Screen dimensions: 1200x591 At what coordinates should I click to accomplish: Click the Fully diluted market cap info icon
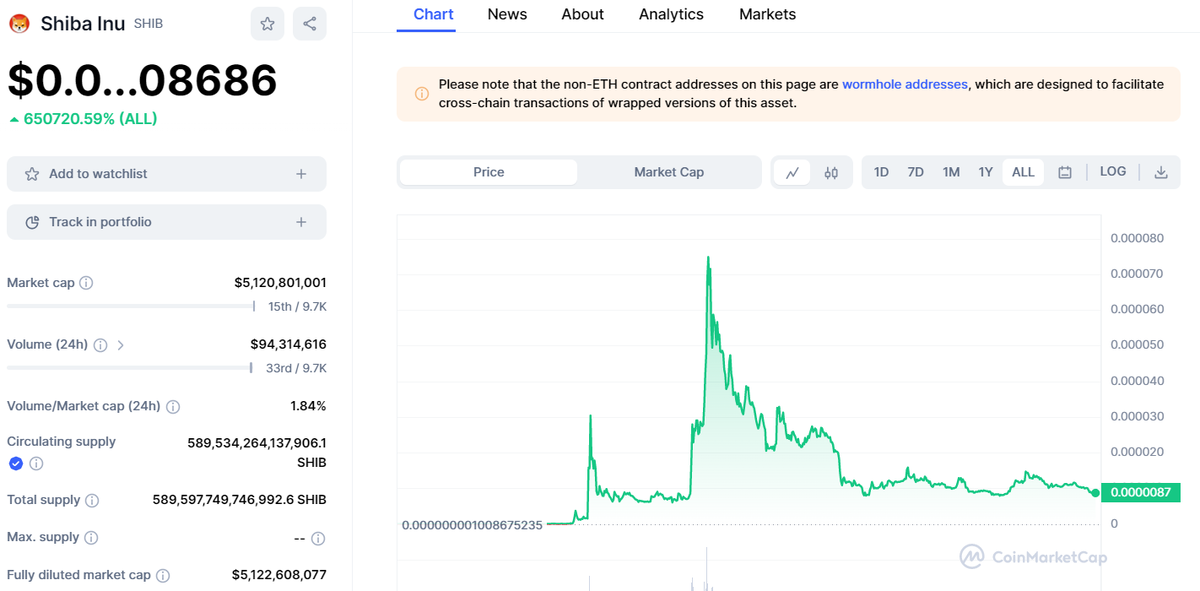pos(163,575)
